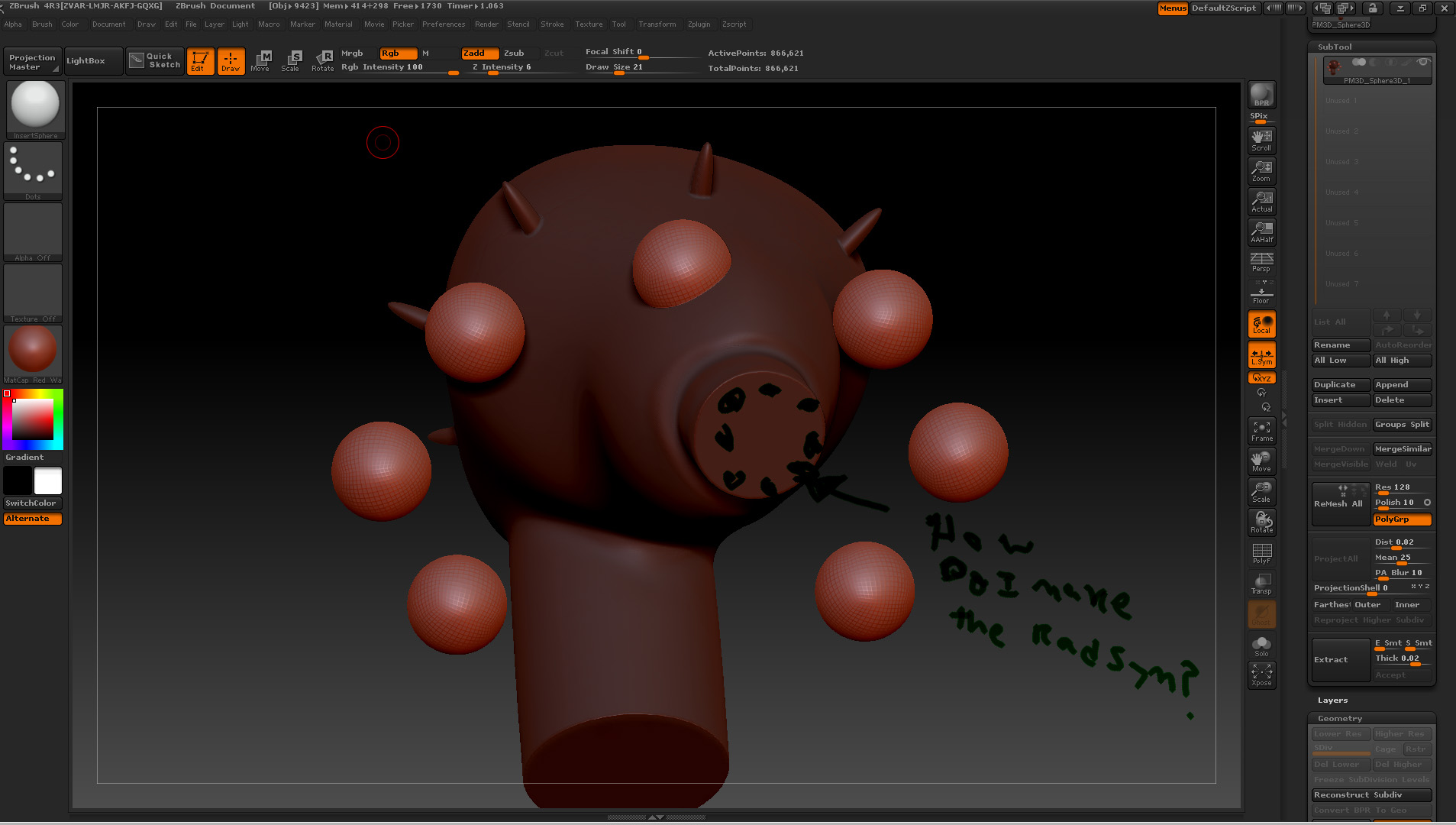Select the Rotate tool in top toolbar
The width and height of the screenshot is (1456, 825).
point(323,60)
